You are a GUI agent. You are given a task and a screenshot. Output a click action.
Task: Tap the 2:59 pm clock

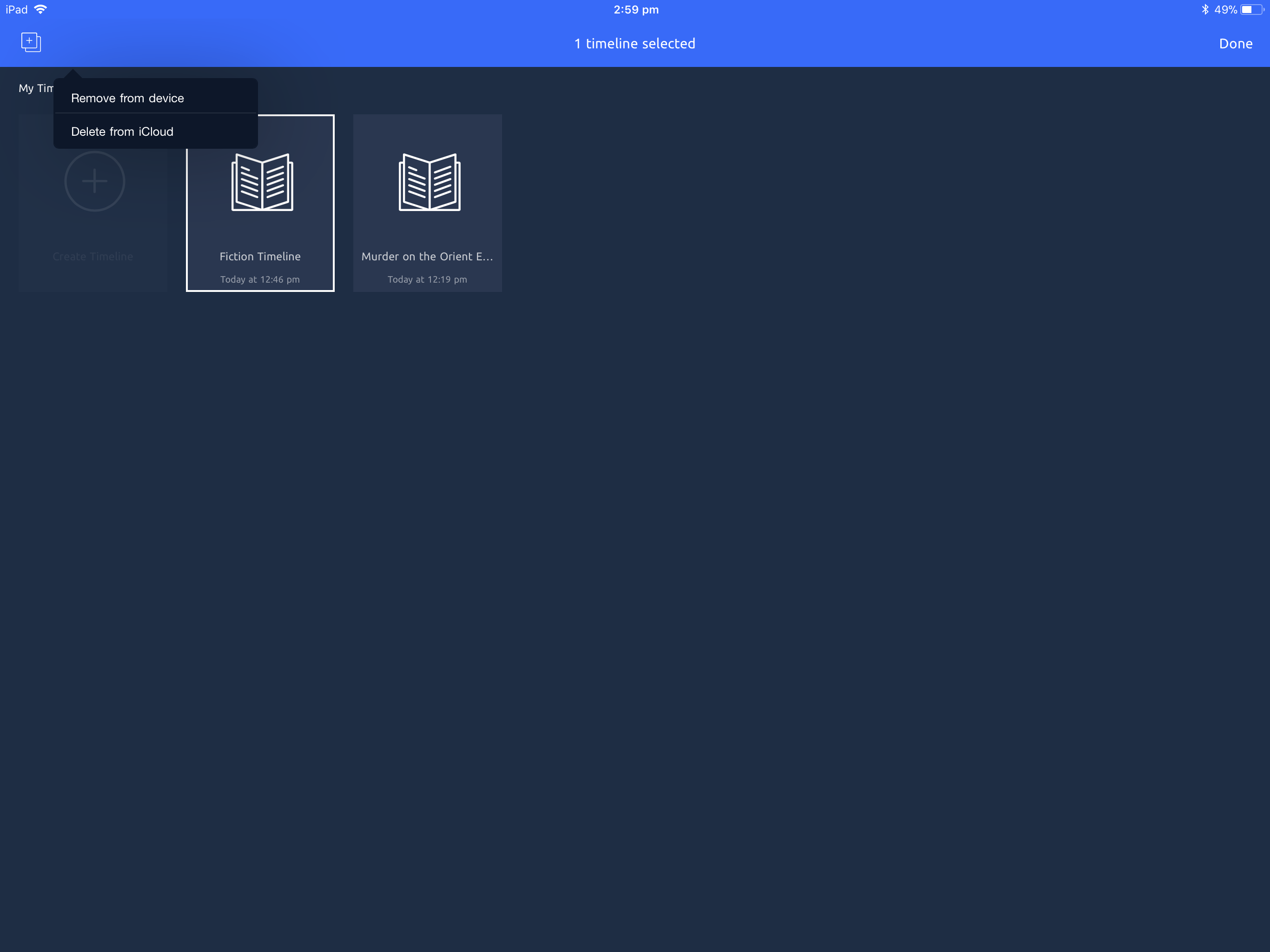[x=635, y=9]
